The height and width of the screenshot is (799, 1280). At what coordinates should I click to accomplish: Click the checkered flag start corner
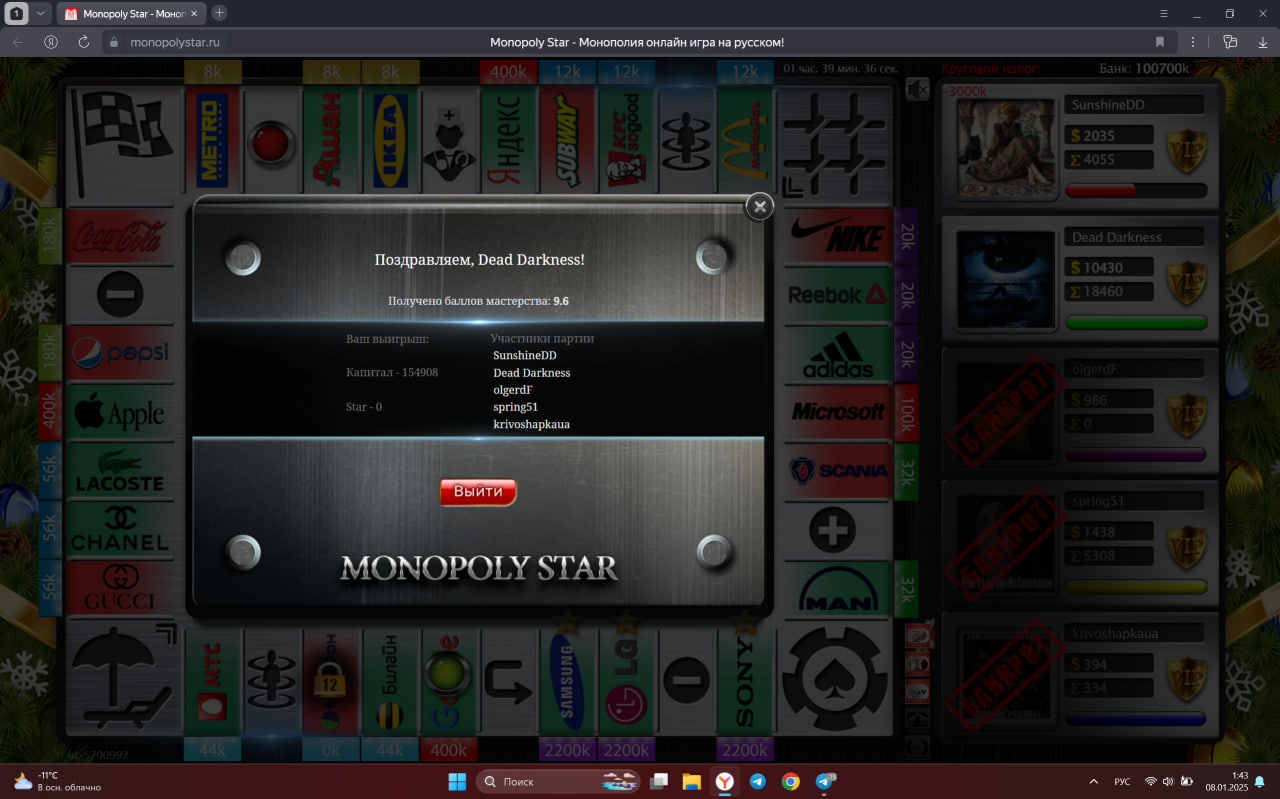click(122, 141)
